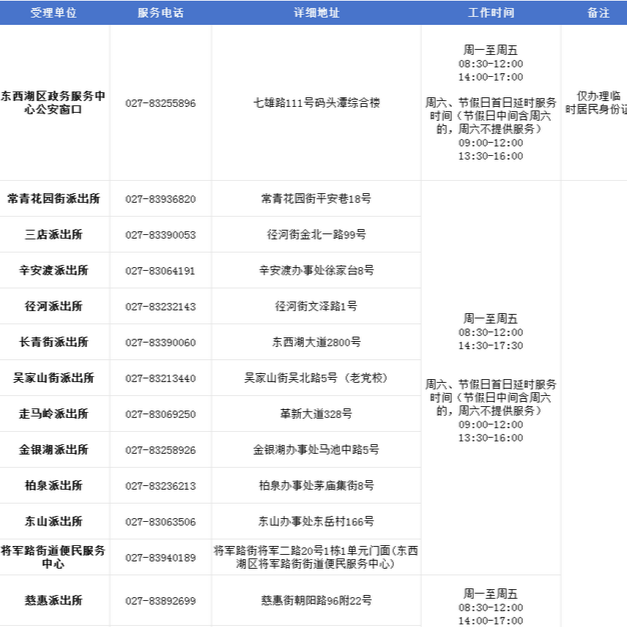Click address 径河街金北一路99号

coord(316,234)
